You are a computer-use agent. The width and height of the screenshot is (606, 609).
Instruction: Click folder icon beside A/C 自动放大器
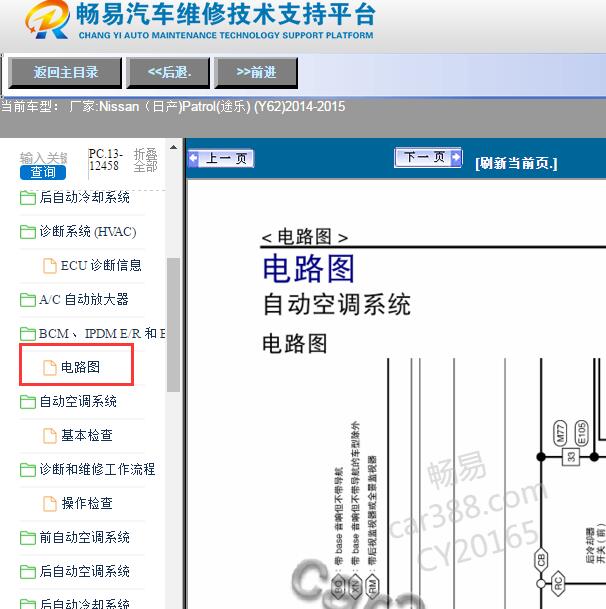(x=28, y=300)
